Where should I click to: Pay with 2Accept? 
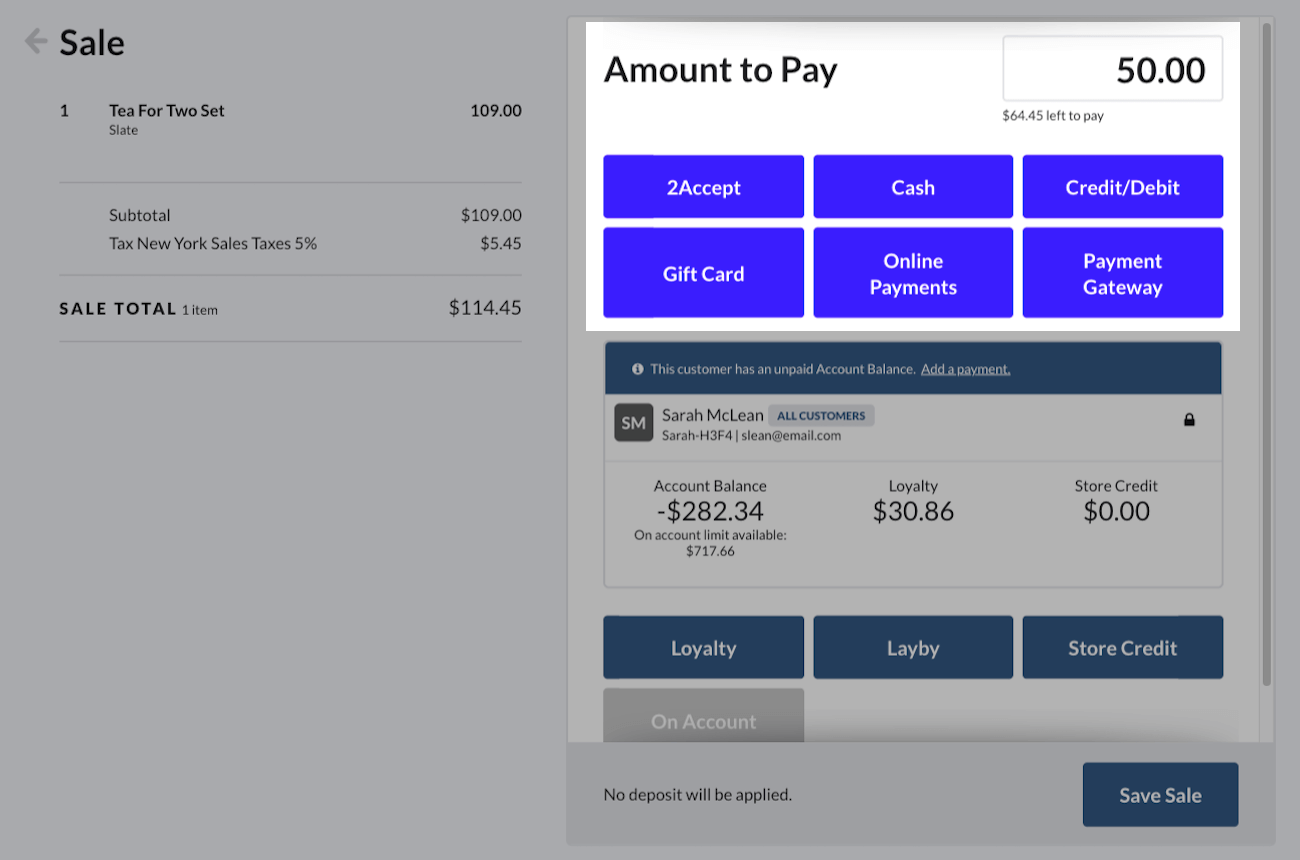(703, 187)
